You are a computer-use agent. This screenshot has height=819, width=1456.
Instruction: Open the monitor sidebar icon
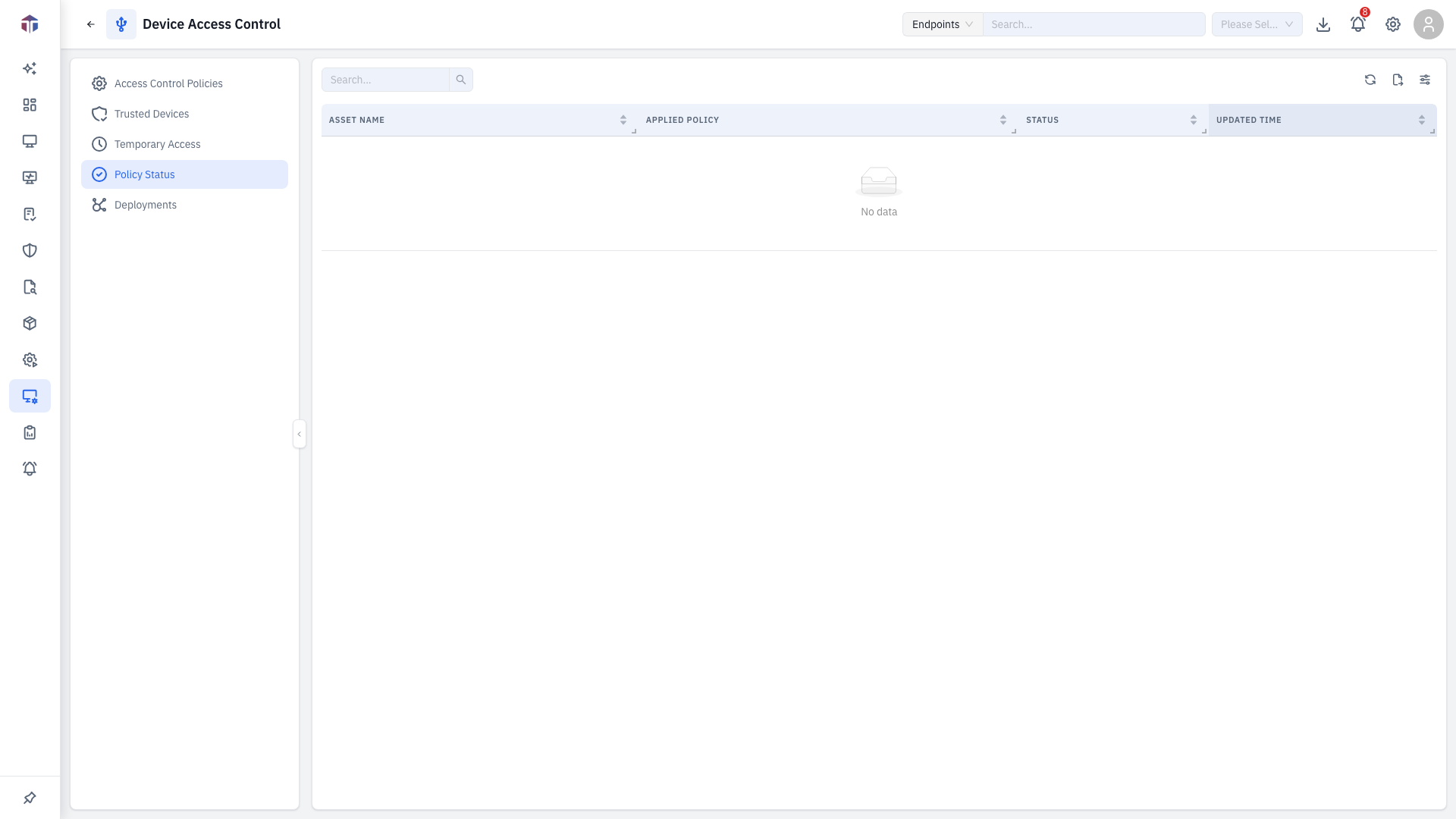pyautogui.click(x=30, y=141)
